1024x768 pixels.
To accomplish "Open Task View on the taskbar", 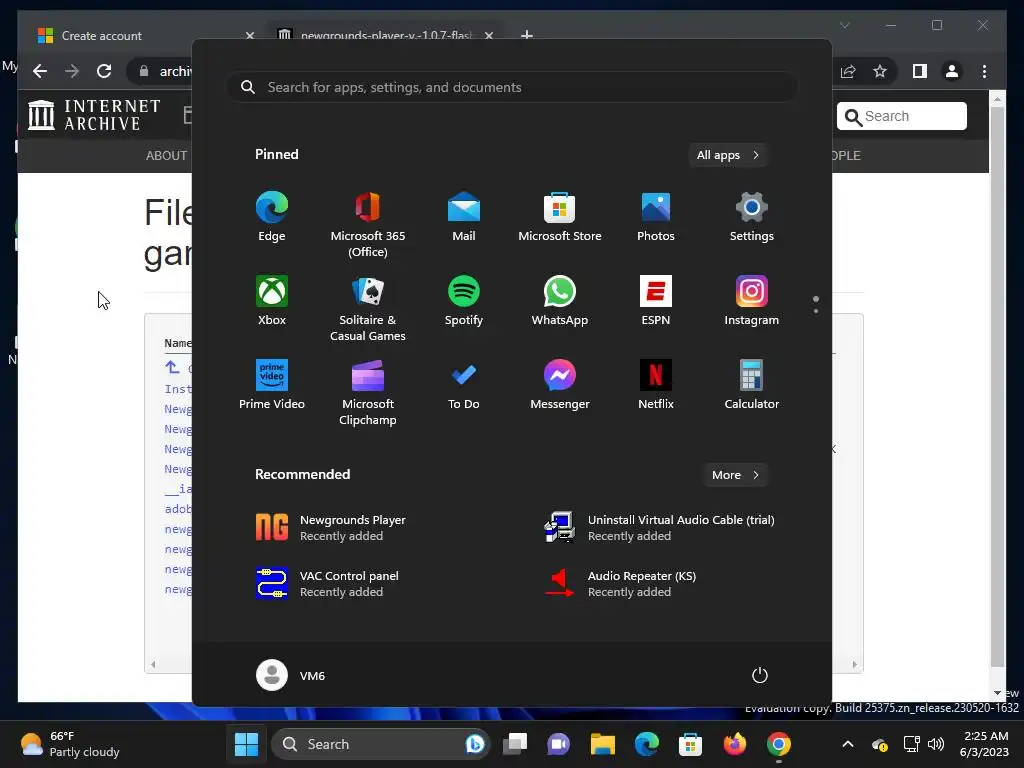I will point(515,744).
